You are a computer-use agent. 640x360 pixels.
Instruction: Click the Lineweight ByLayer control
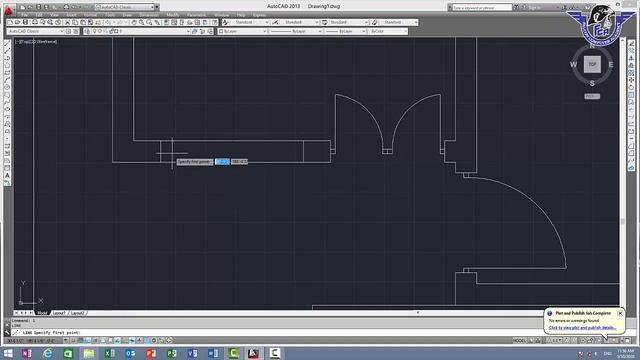[x=345, y=31]
